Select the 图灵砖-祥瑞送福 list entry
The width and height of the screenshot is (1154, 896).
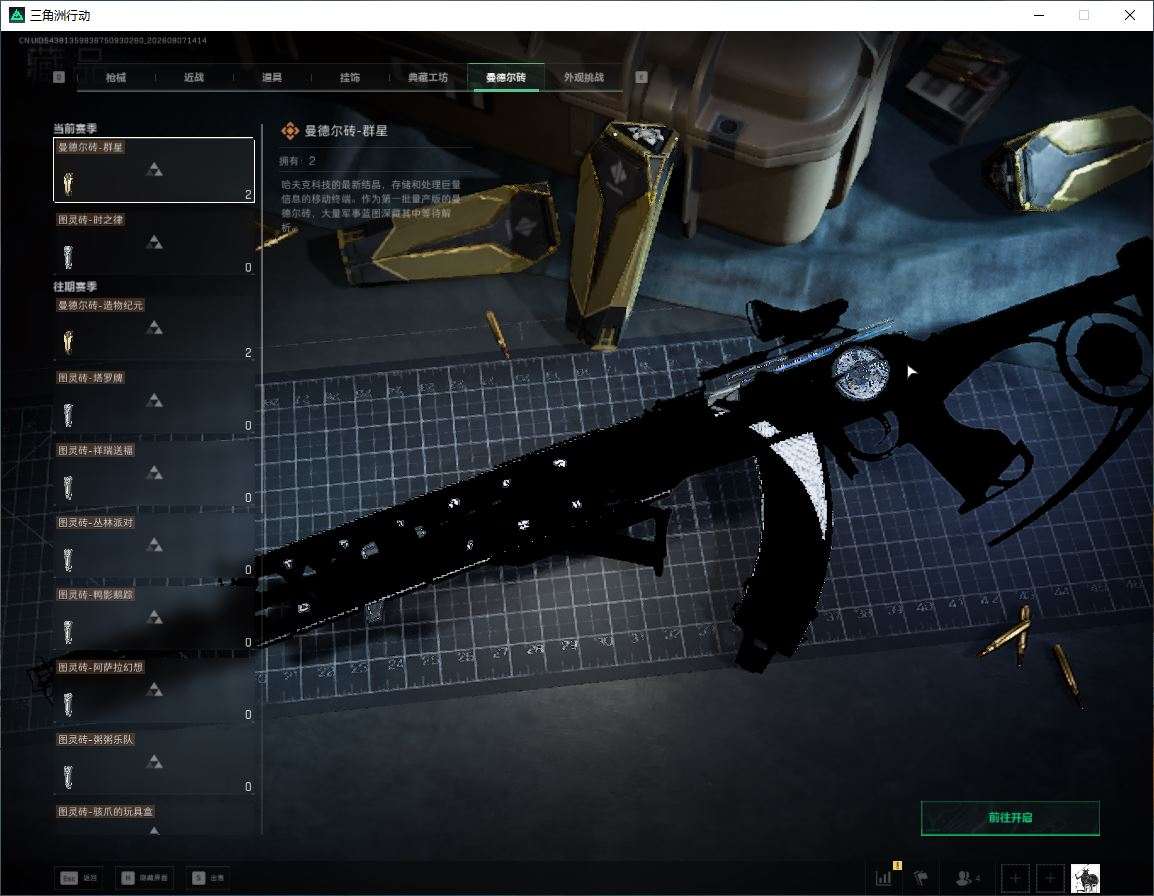(x=154, y=473)
